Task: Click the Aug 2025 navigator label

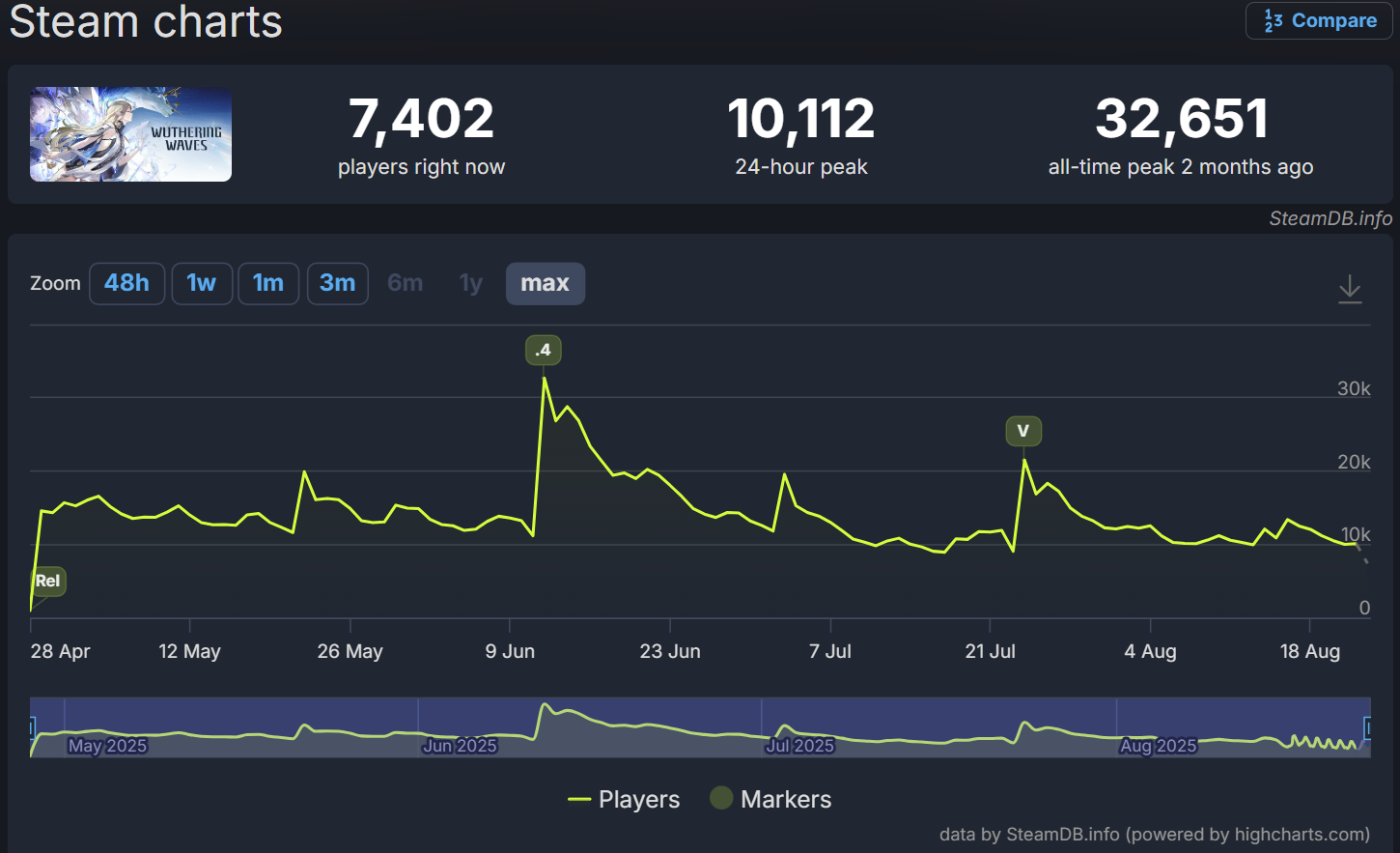Action: point(1159,746)
